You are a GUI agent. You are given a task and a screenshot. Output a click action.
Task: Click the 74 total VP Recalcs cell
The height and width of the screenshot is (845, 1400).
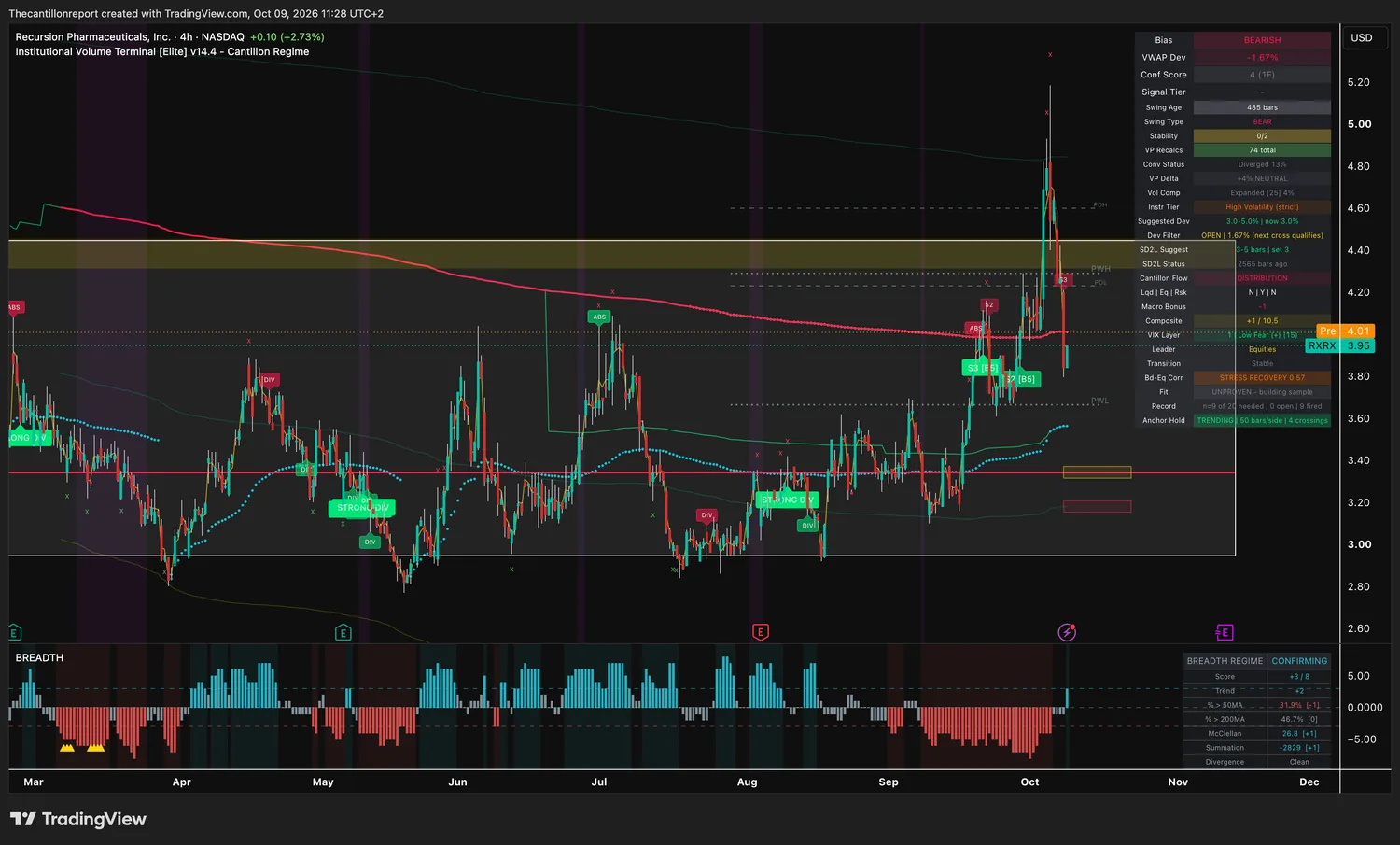[1262, 149]
